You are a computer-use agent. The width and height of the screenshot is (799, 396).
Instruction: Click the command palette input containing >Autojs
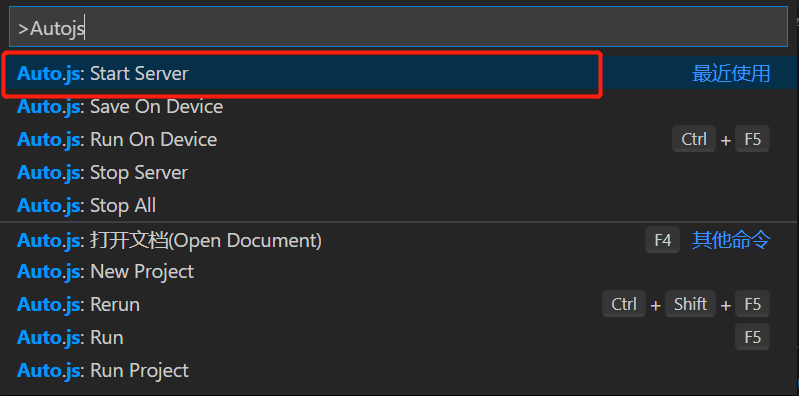pos(398,28)
